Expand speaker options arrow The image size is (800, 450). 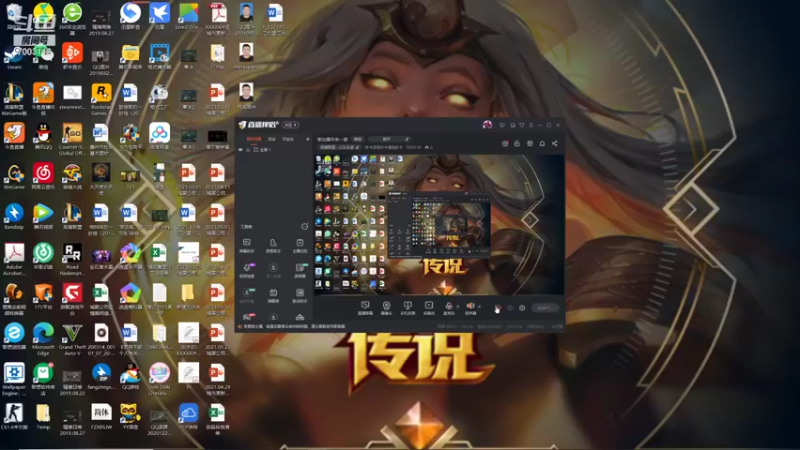tap(479, 307)
